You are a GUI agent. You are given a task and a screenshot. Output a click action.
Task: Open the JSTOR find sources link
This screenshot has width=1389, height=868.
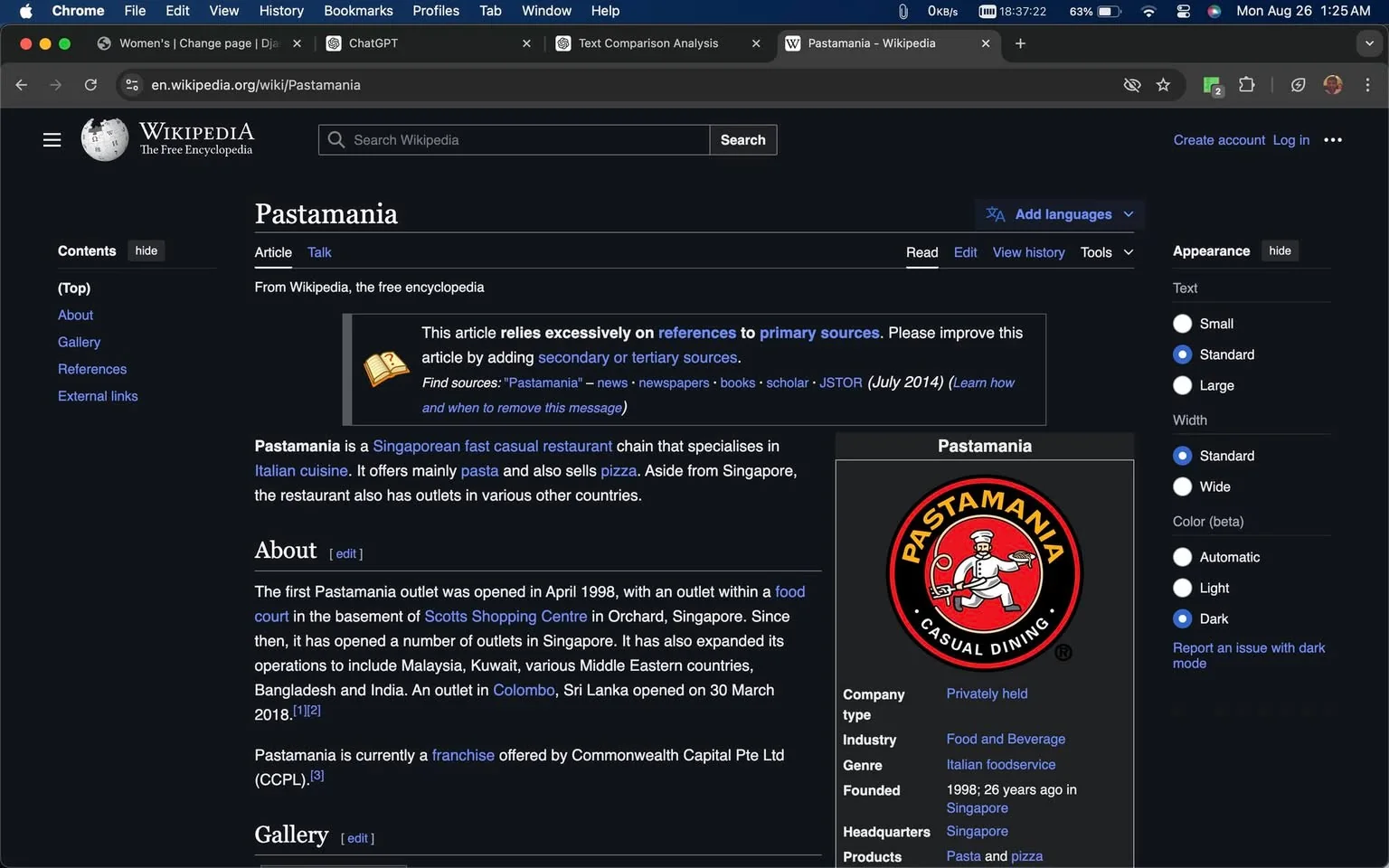(x=840, y=382)
